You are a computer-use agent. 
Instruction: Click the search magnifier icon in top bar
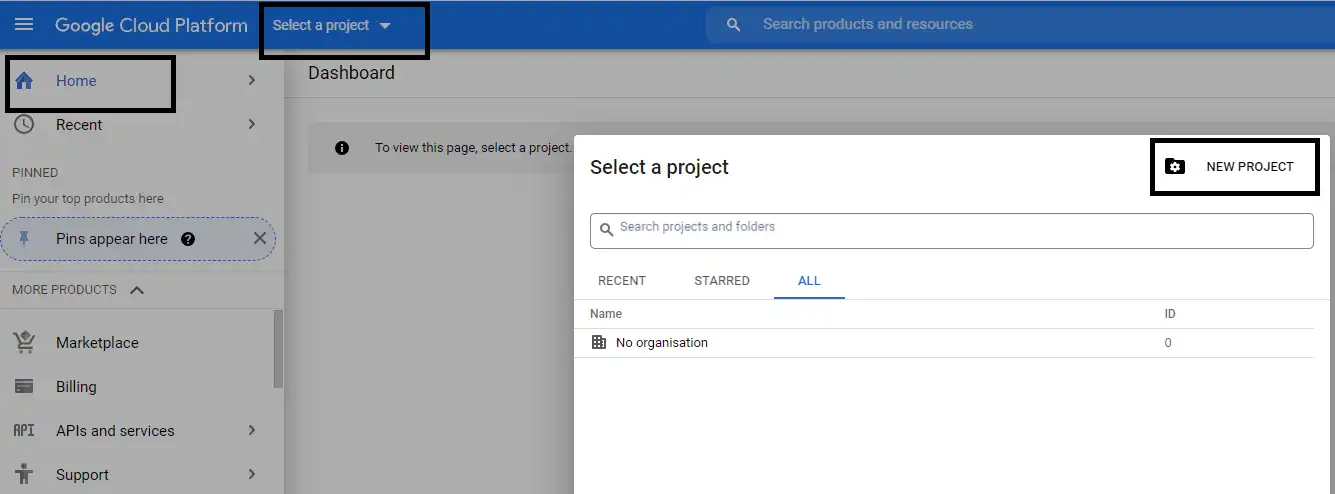coord(734,25)
